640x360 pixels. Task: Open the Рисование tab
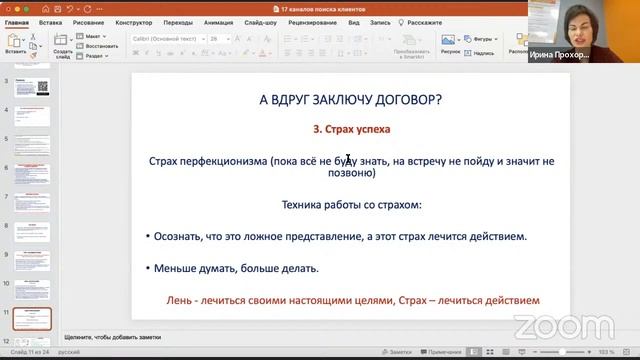tap(89, 23)
